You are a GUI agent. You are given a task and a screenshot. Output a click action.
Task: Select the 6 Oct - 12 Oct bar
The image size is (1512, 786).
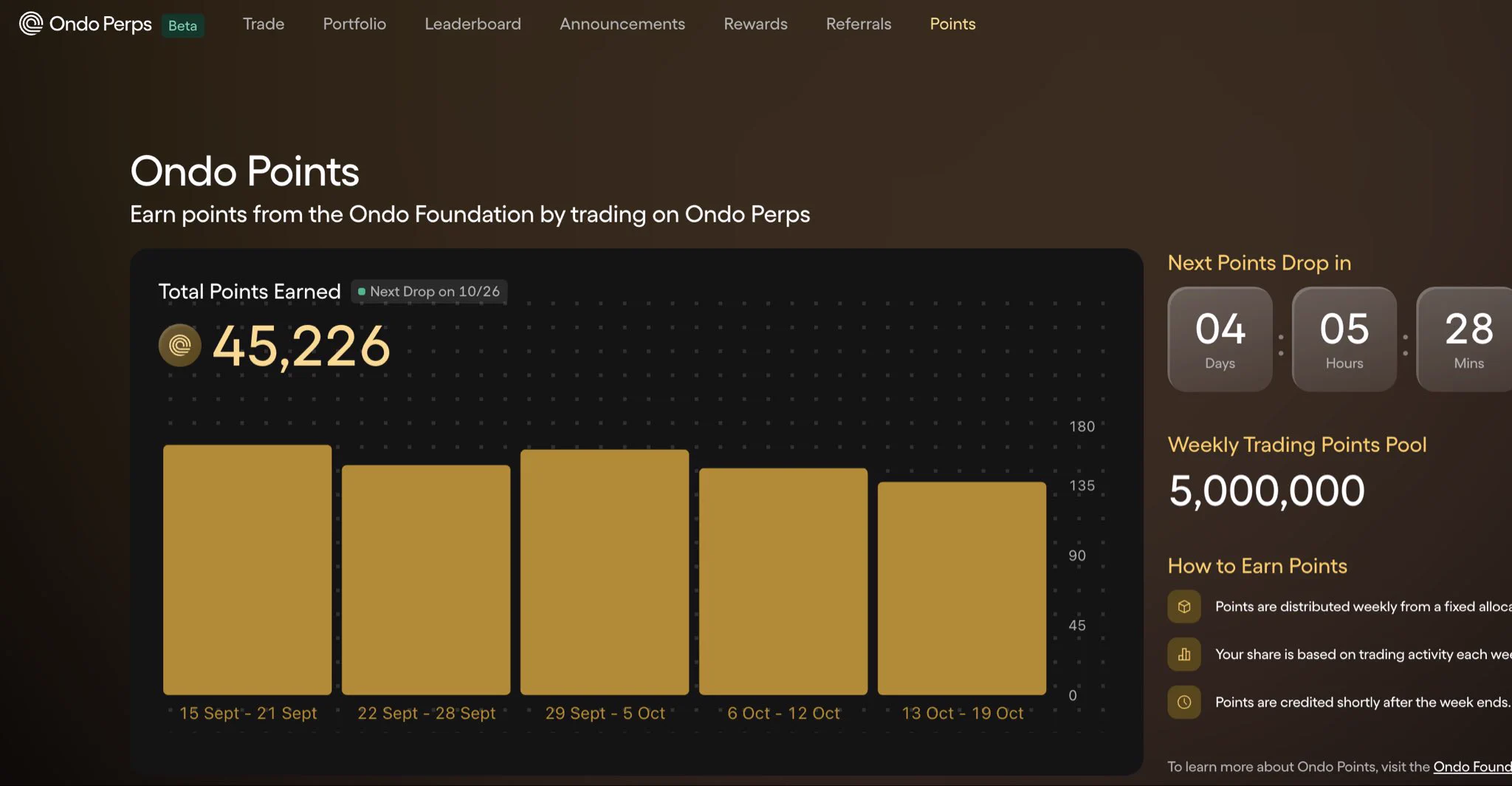[783, 581]
